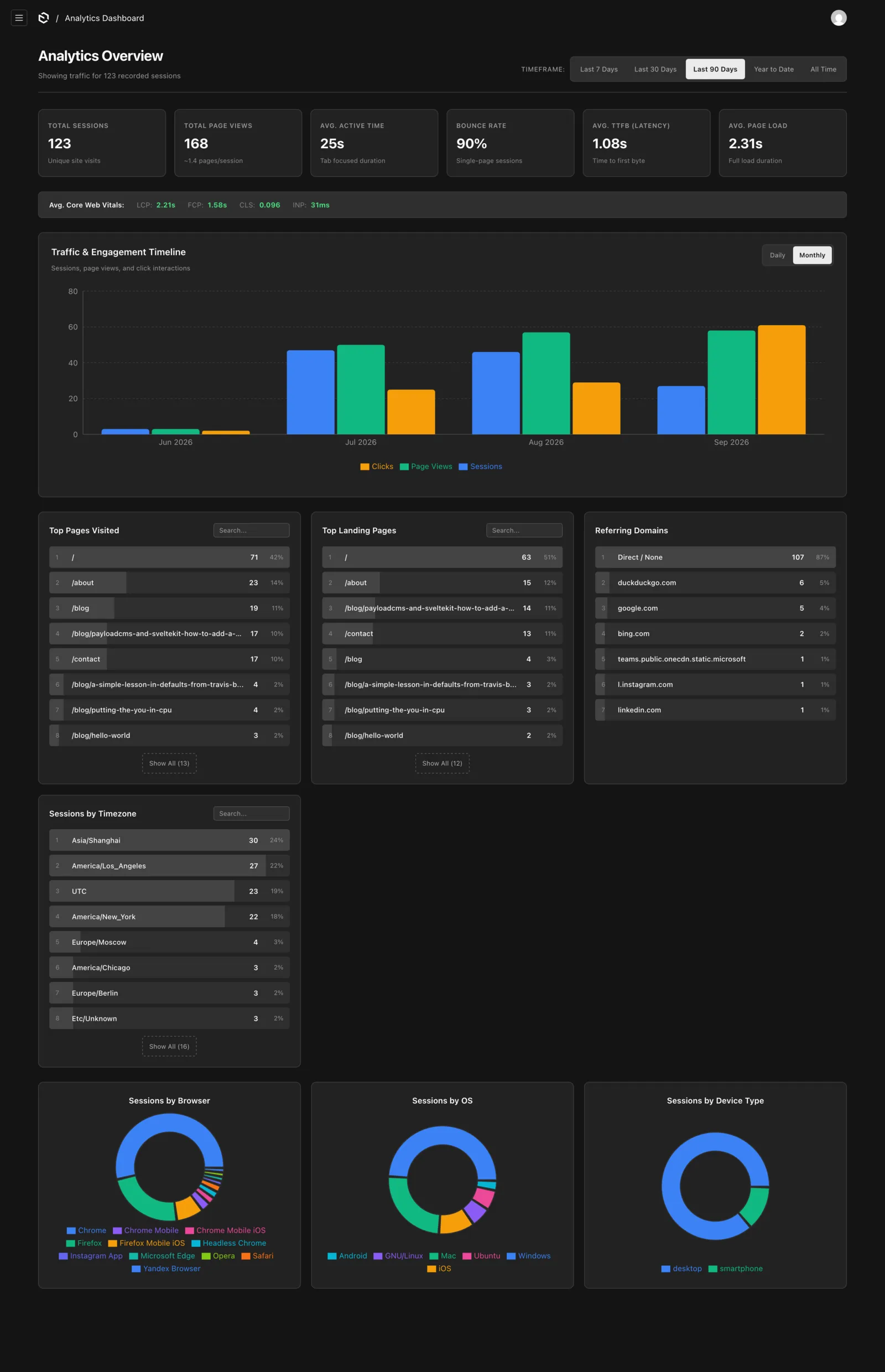Toggle Microsoft Edge legend entry

162,1255
